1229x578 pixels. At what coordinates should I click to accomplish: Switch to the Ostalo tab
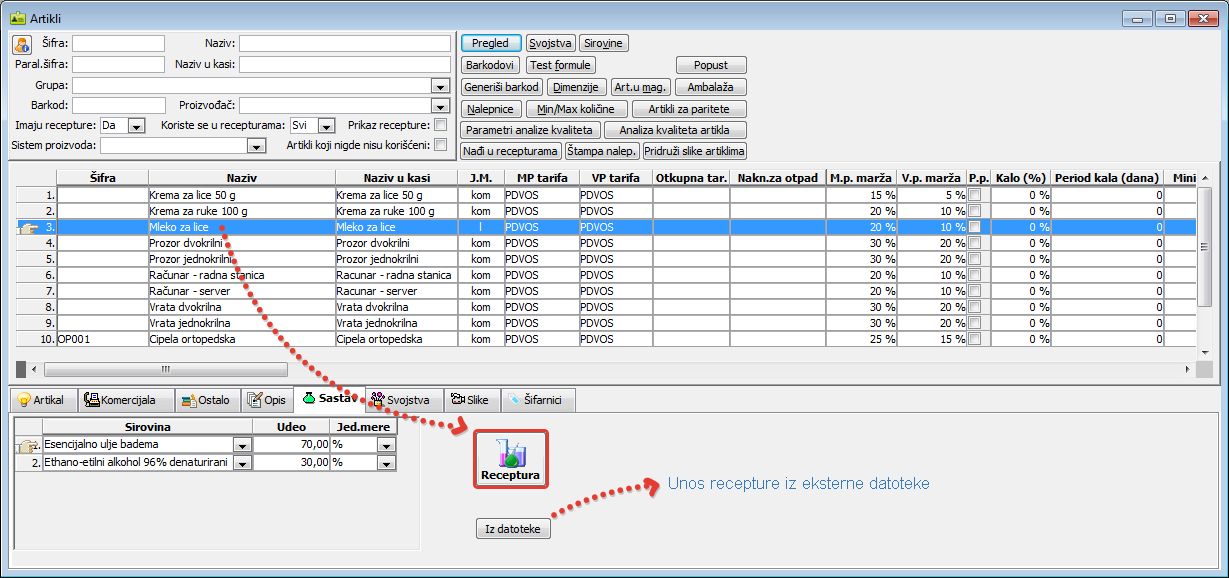[206, 400]
